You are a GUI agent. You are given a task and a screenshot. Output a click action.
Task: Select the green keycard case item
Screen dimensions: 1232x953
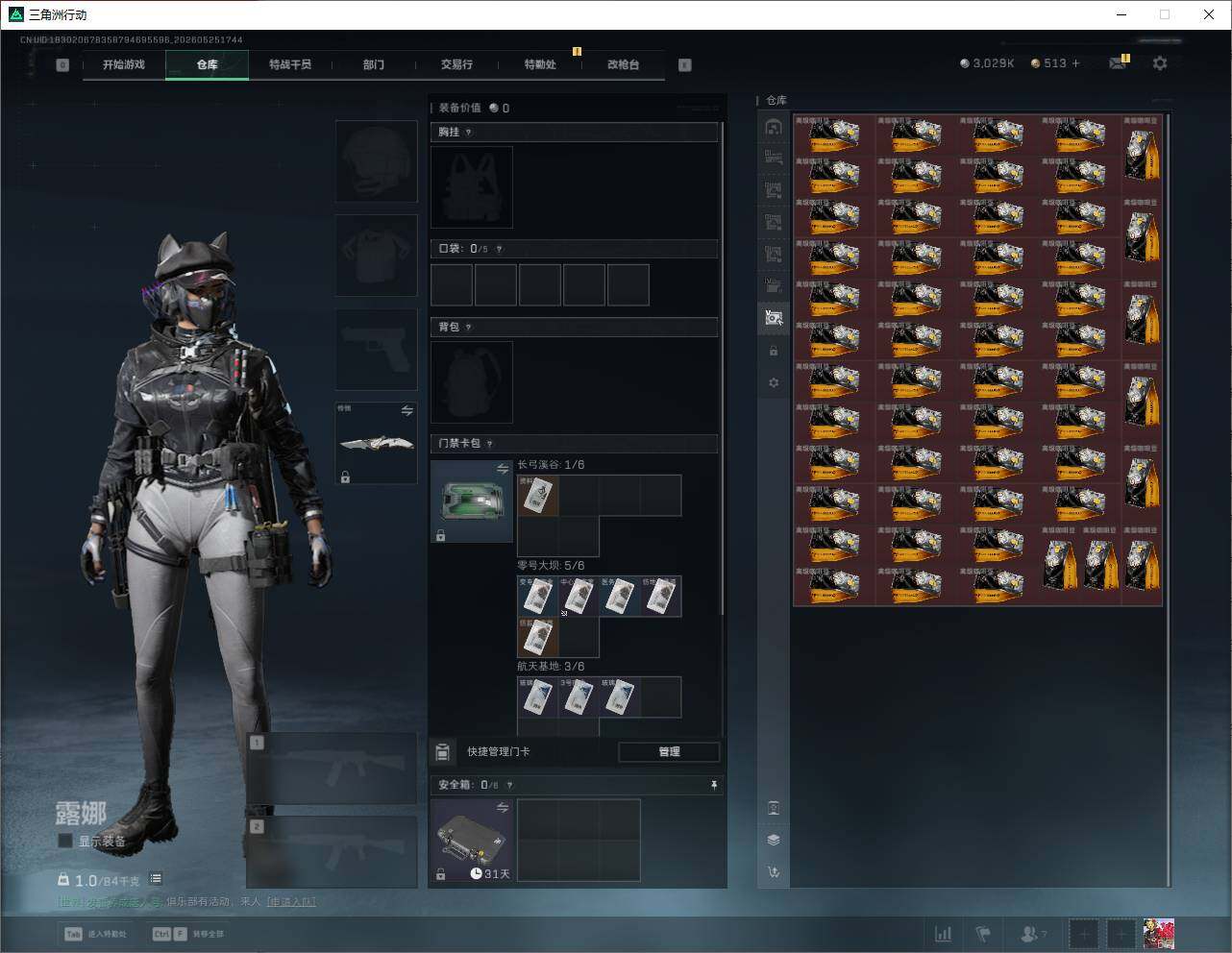click(472, 501)
